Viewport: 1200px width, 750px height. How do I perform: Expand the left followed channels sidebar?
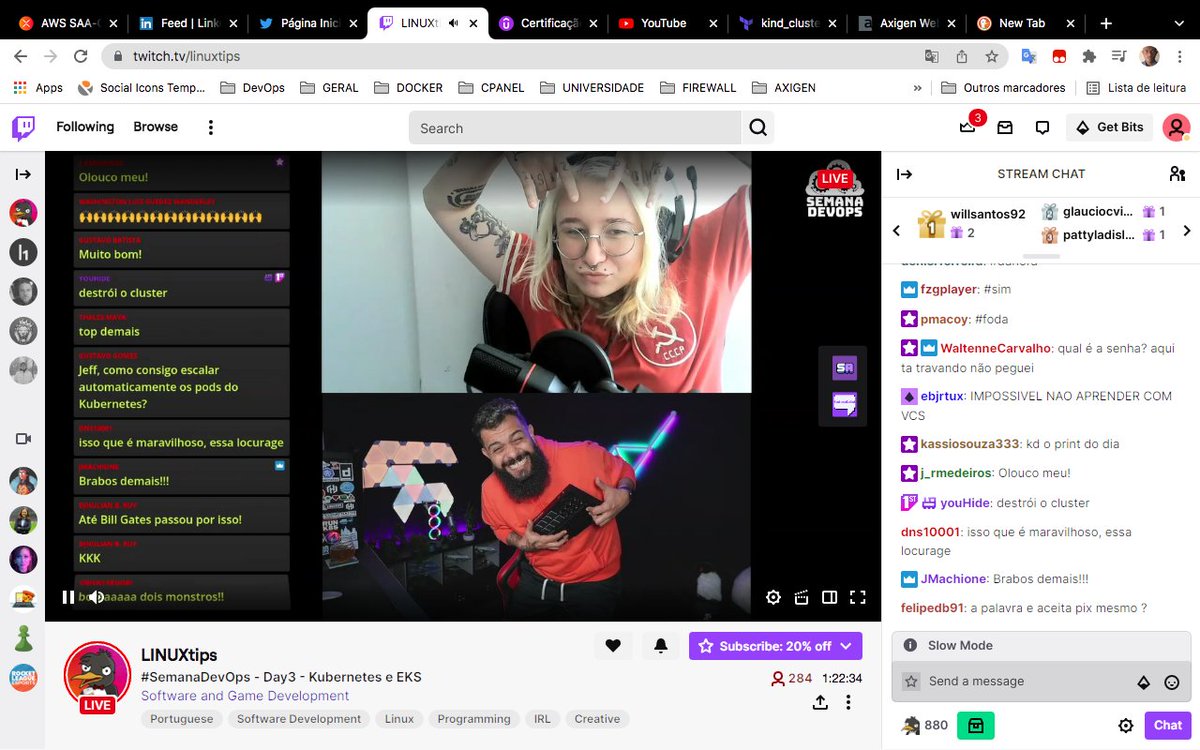23,174
